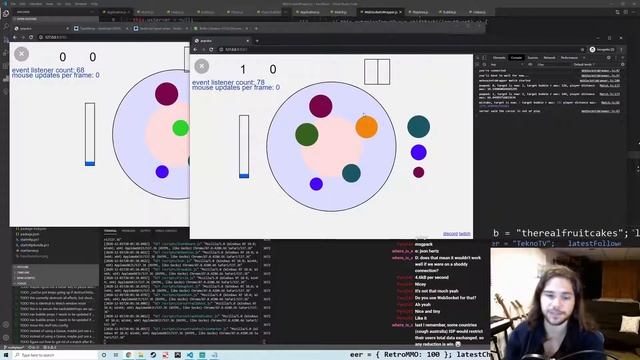The image size is (640, 360).
Task: Open VS Code Explorer in the activity bar
Action: click(6, 13)
